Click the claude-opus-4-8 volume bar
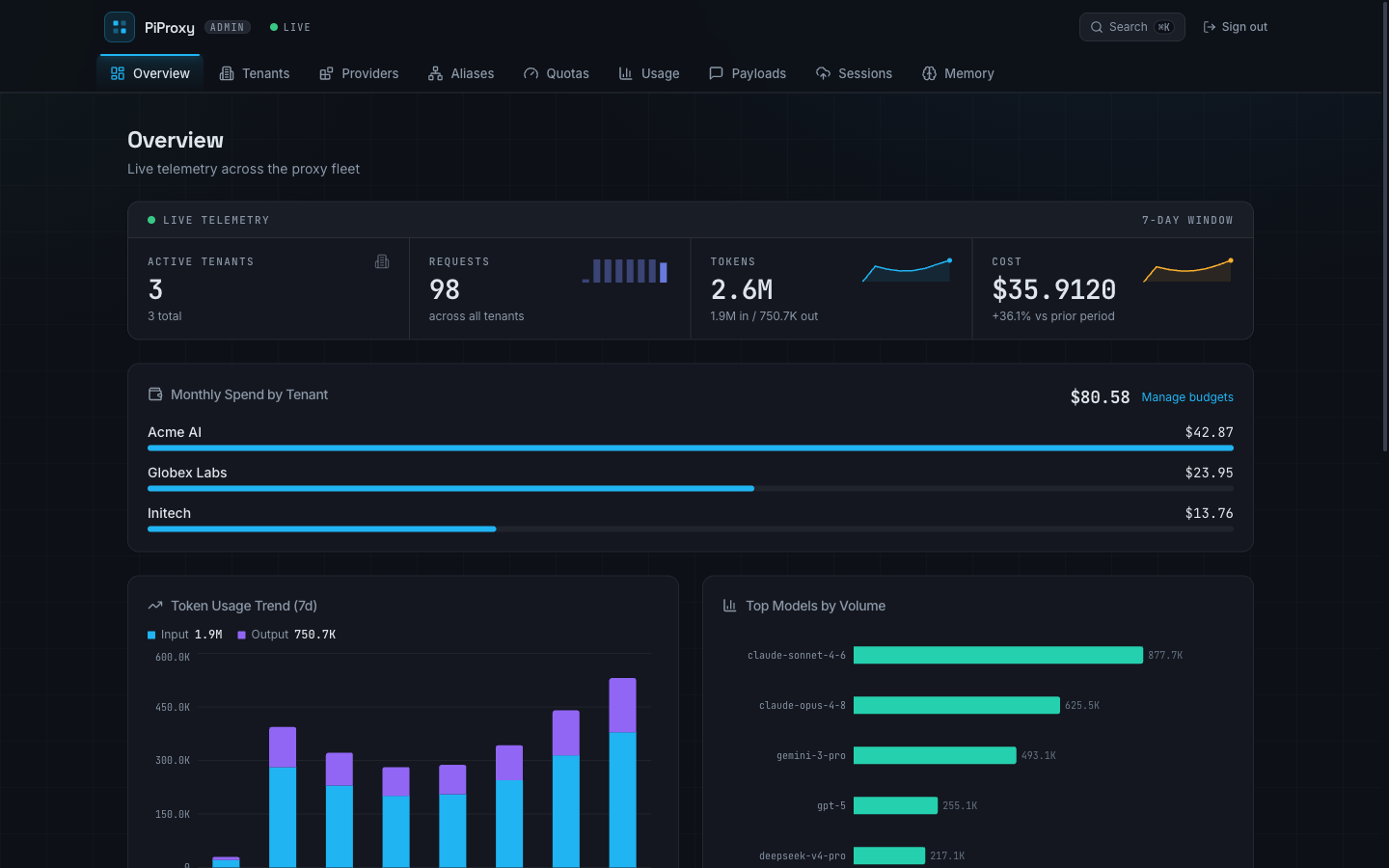Image resolution: width=1389 pixels, height=868 pixels. pos(957,705)
